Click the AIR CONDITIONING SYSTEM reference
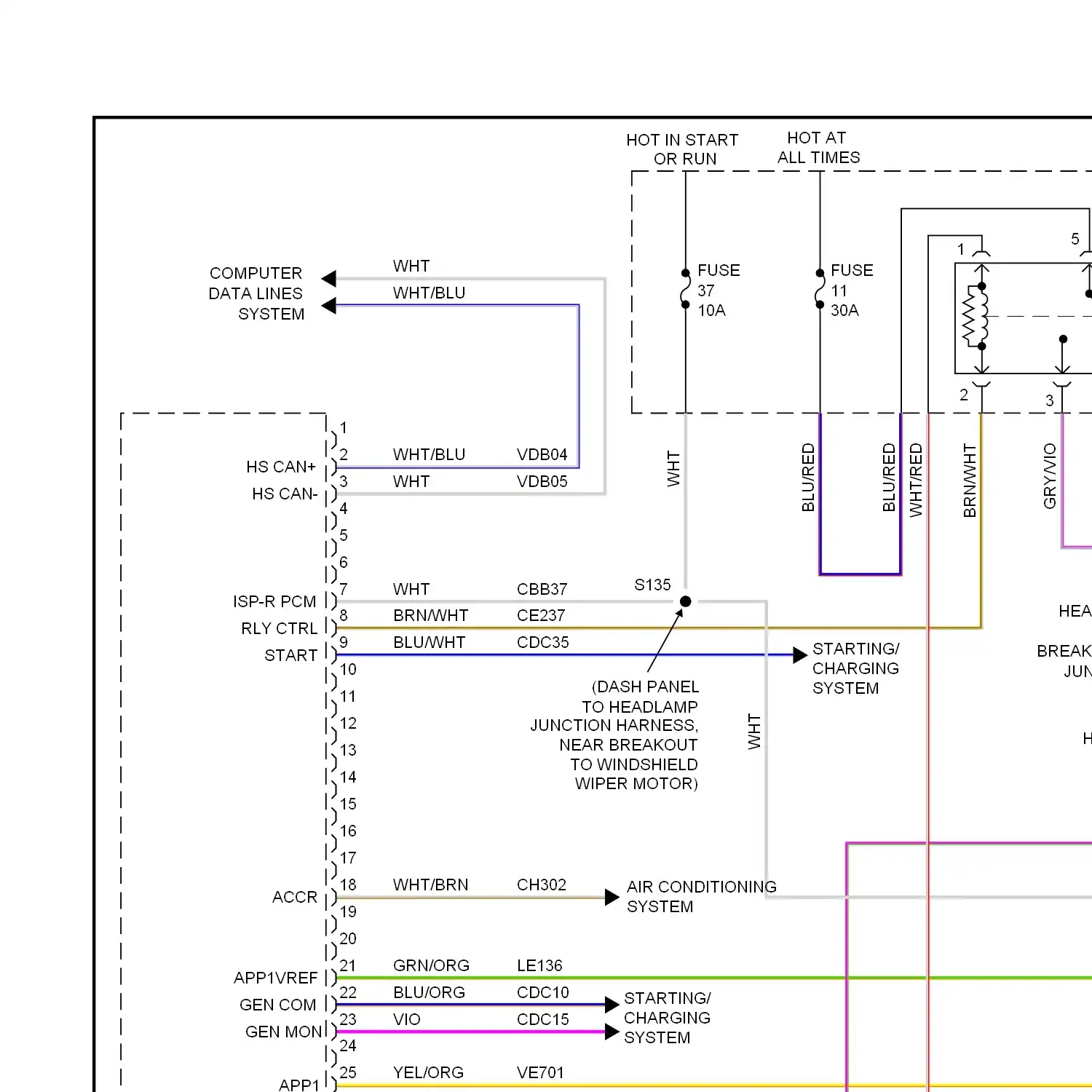Viewport: 1092px width, 1092px height. coord(701,896)
